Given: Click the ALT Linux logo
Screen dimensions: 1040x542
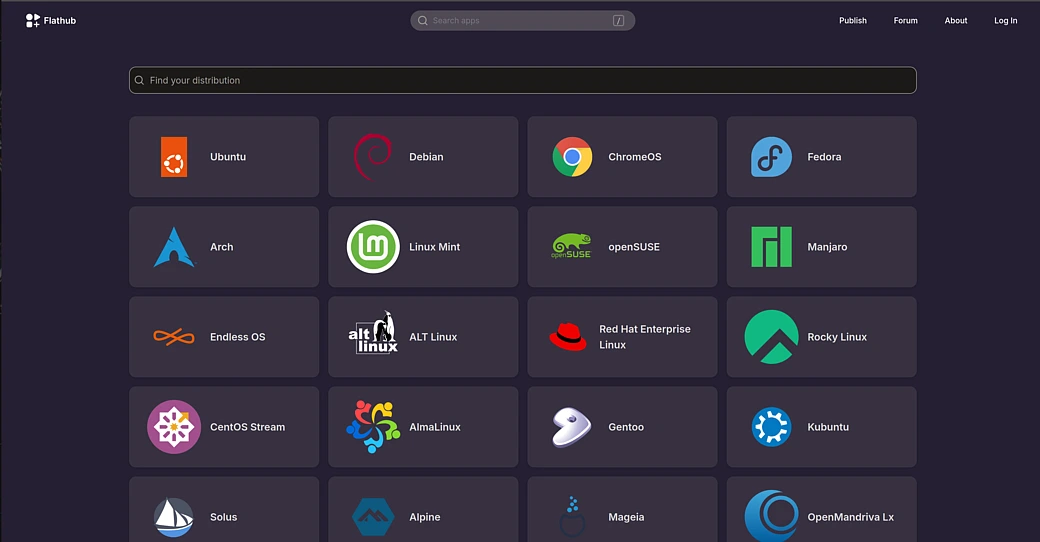Looking at the screenshot, I should 373,332.
